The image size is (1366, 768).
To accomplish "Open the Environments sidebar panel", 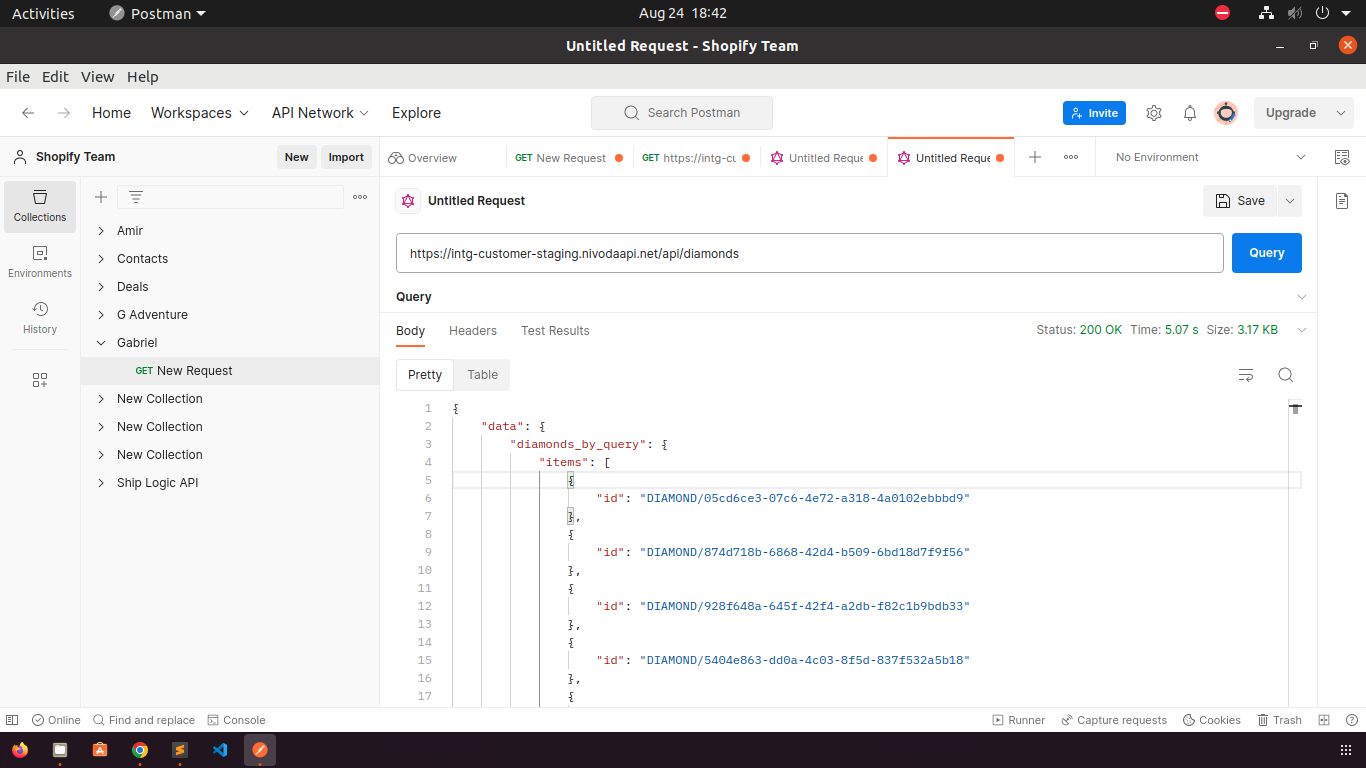I will click(x=40, y=261).
